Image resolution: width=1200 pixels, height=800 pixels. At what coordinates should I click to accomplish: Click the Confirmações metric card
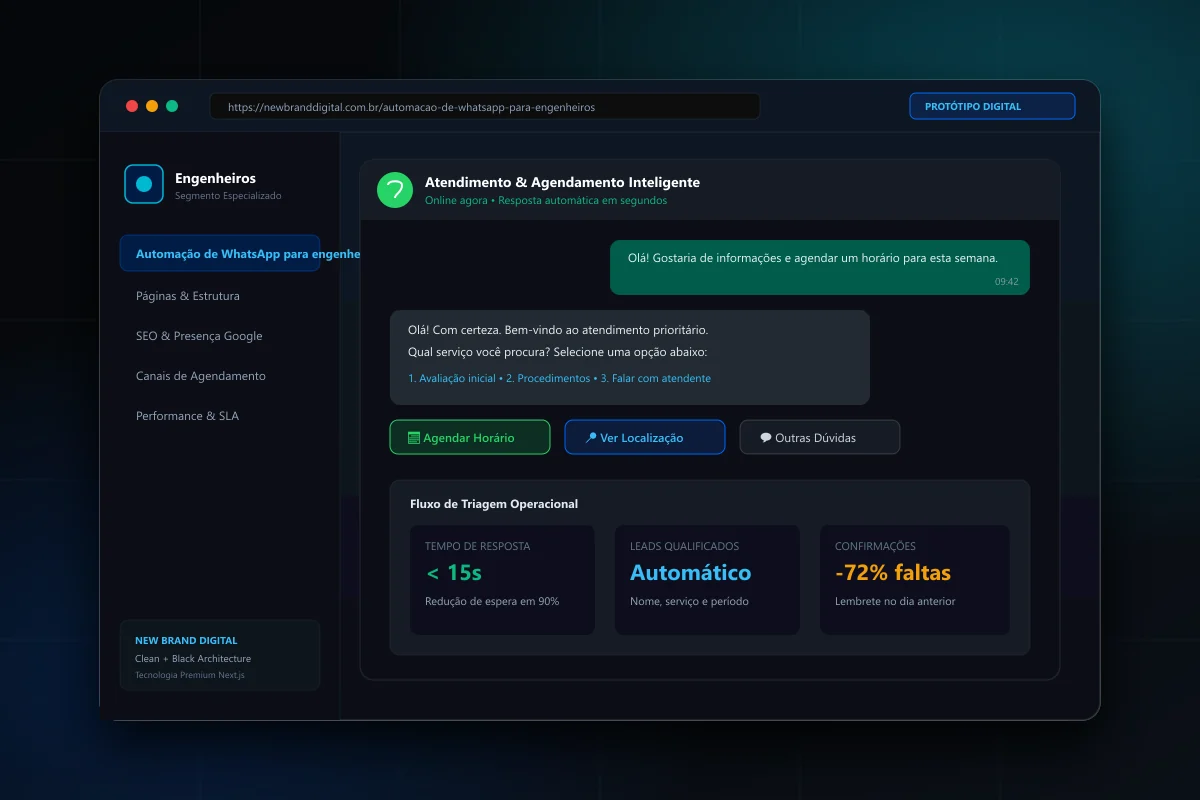point(915,580)
